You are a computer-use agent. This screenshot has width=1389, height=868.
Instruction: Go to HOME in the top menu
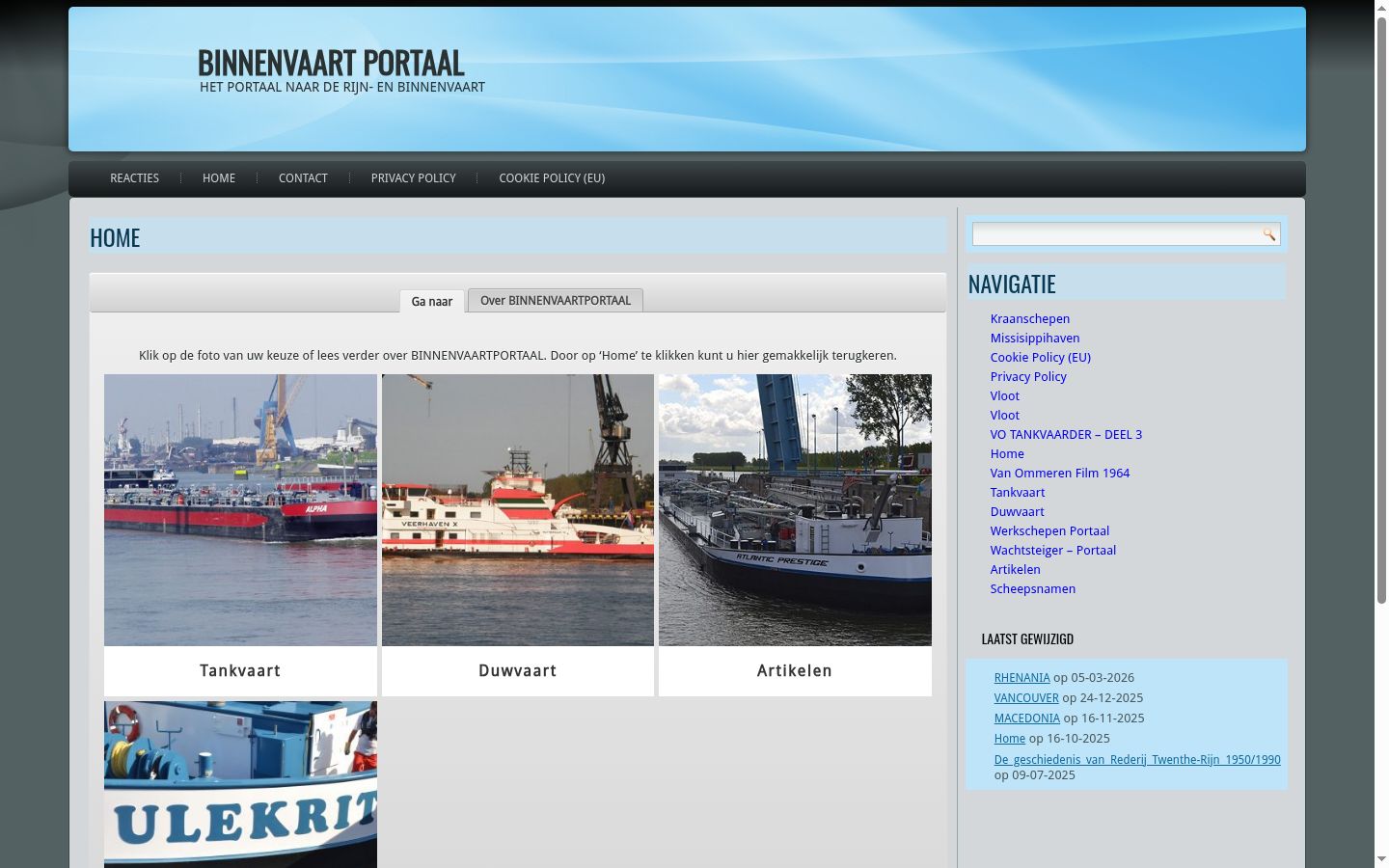[219, 178]
